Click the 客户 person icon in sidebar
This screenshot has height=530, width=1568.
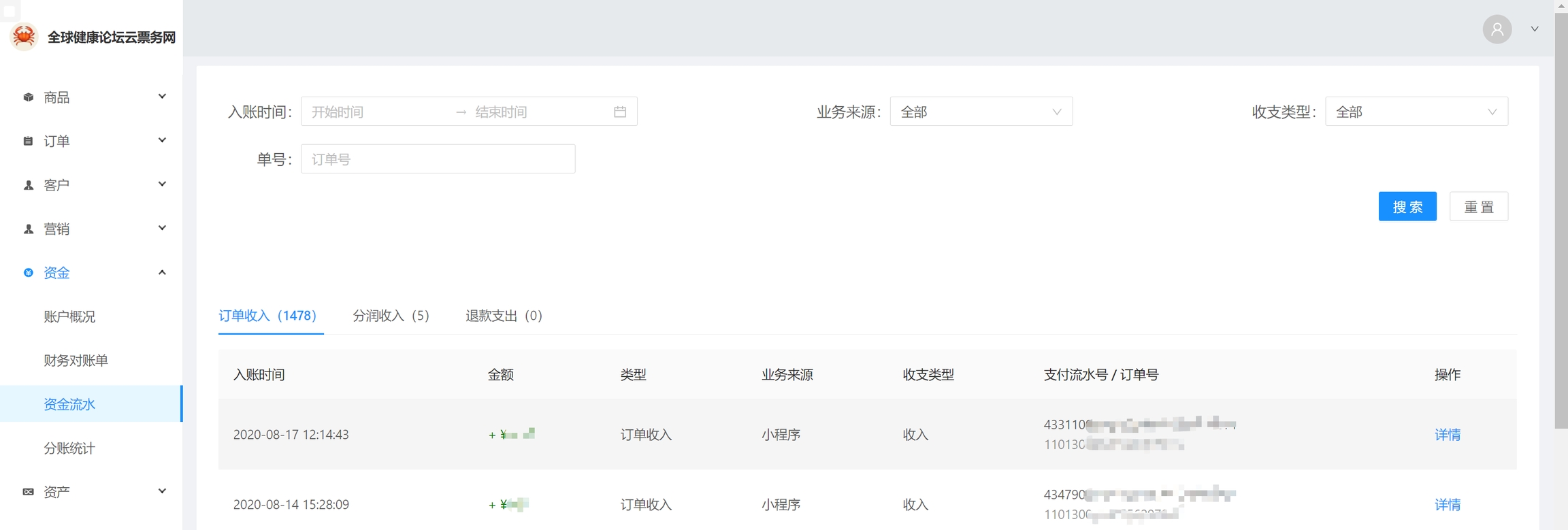point(28,185)
